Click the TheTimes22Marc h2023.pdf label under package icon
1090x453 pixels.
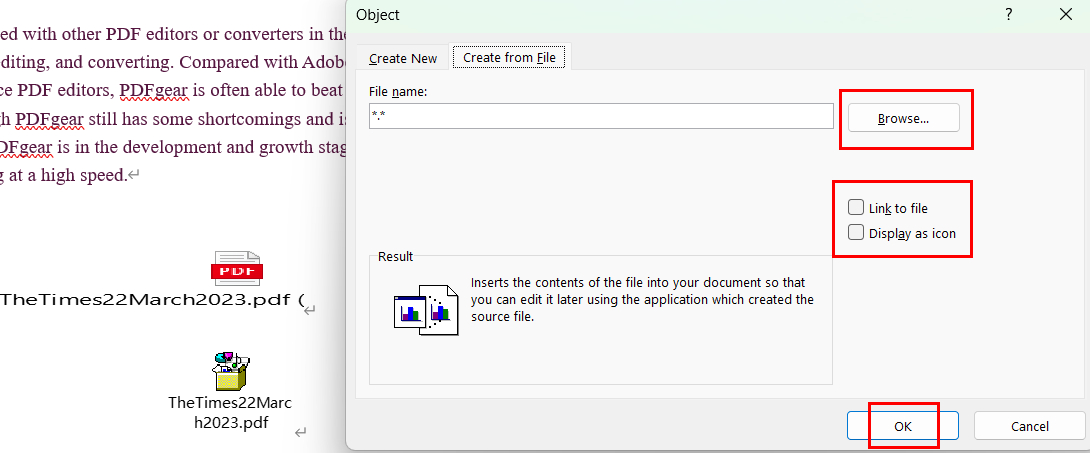231,413
